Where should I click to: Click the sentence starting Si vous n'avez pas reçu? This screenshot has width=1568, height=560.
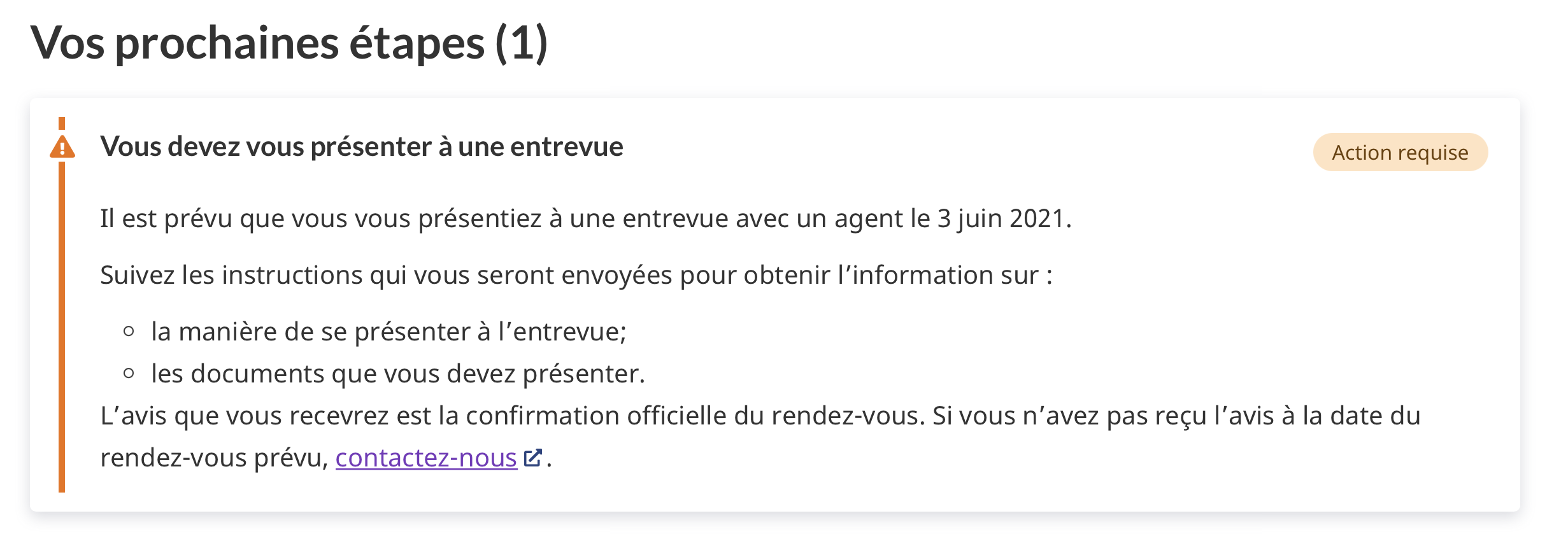click(x=1176, y=416)
